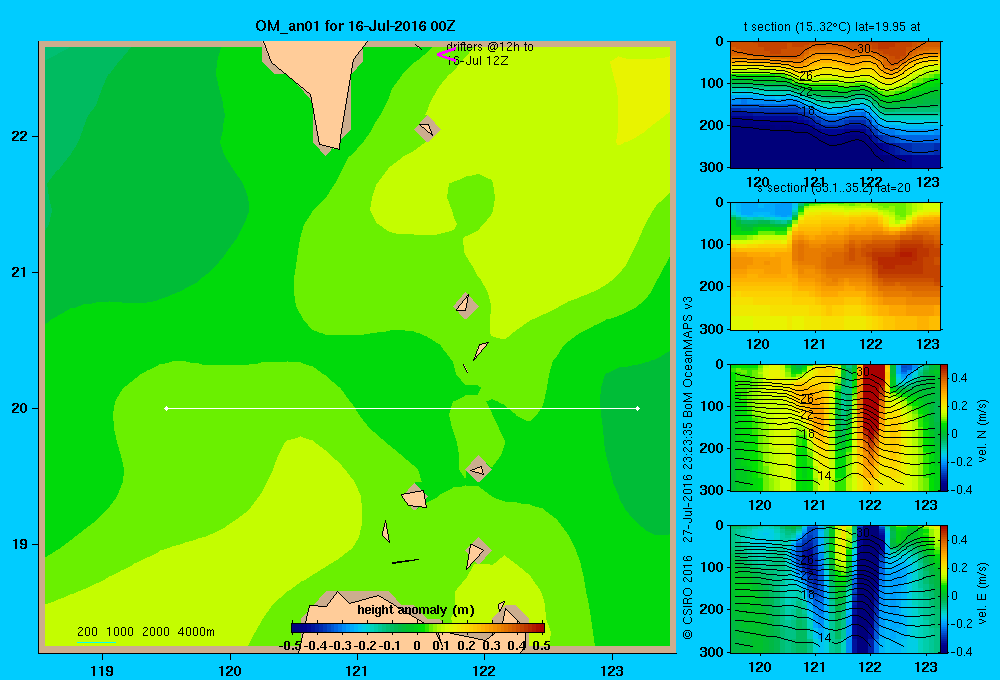
Task: Click the 26 contour label in temperature section
Action: [x=806, y=76]
